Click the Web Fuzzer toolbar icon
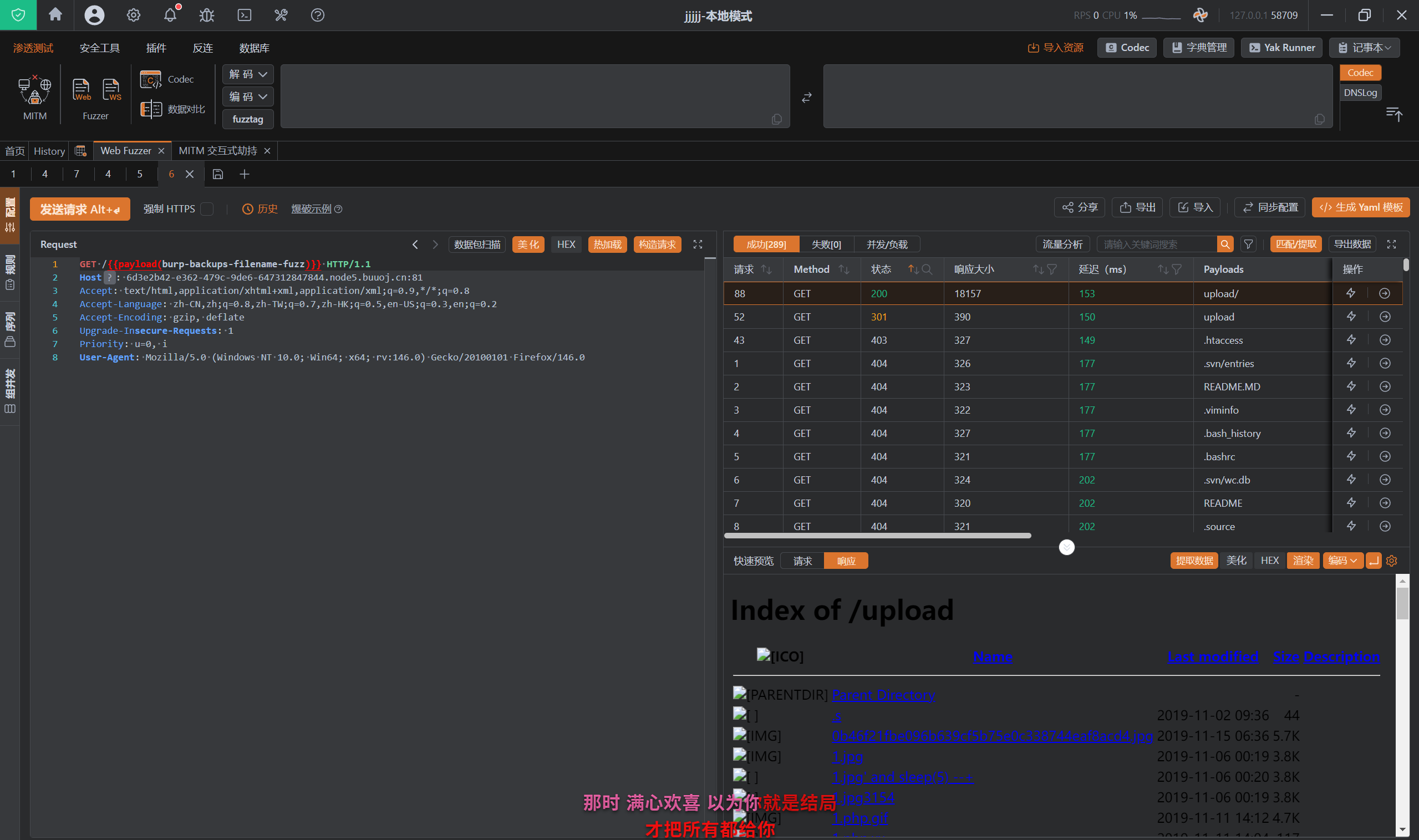The height and width of the screenshot is (840, 1419). tap(82, 89)
